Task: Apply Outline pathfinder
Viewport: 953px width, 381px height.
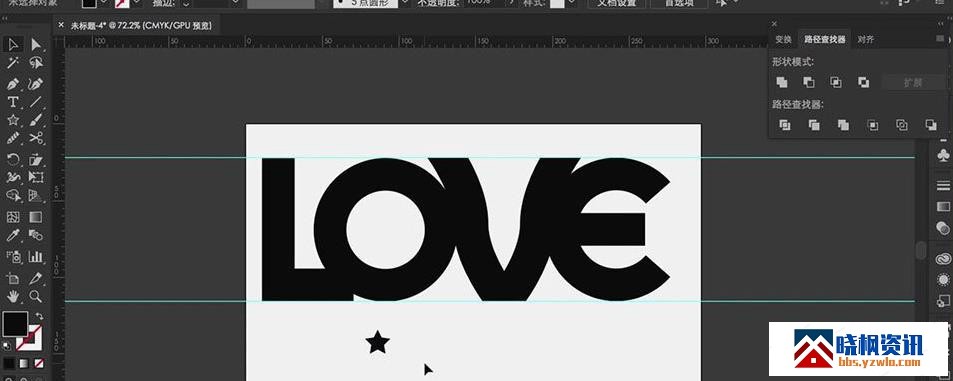Action: pos(902,125)
